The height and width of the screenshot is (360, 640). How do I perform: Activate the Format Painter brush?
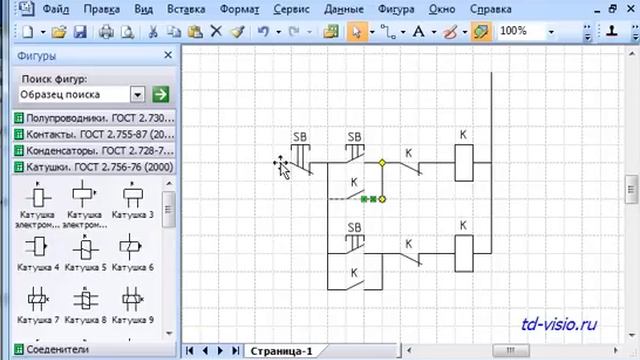(x=238, y=31)
